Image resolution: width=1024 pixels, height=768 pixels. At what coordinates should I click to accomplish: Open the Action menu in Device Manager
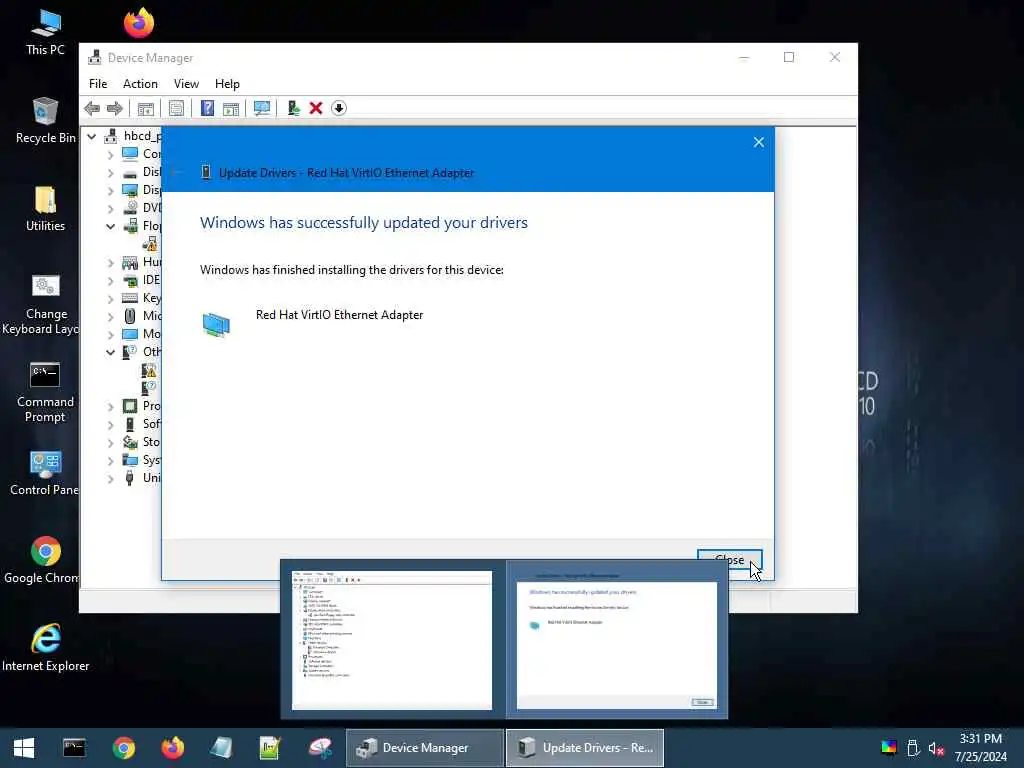[x=140, y=84]
